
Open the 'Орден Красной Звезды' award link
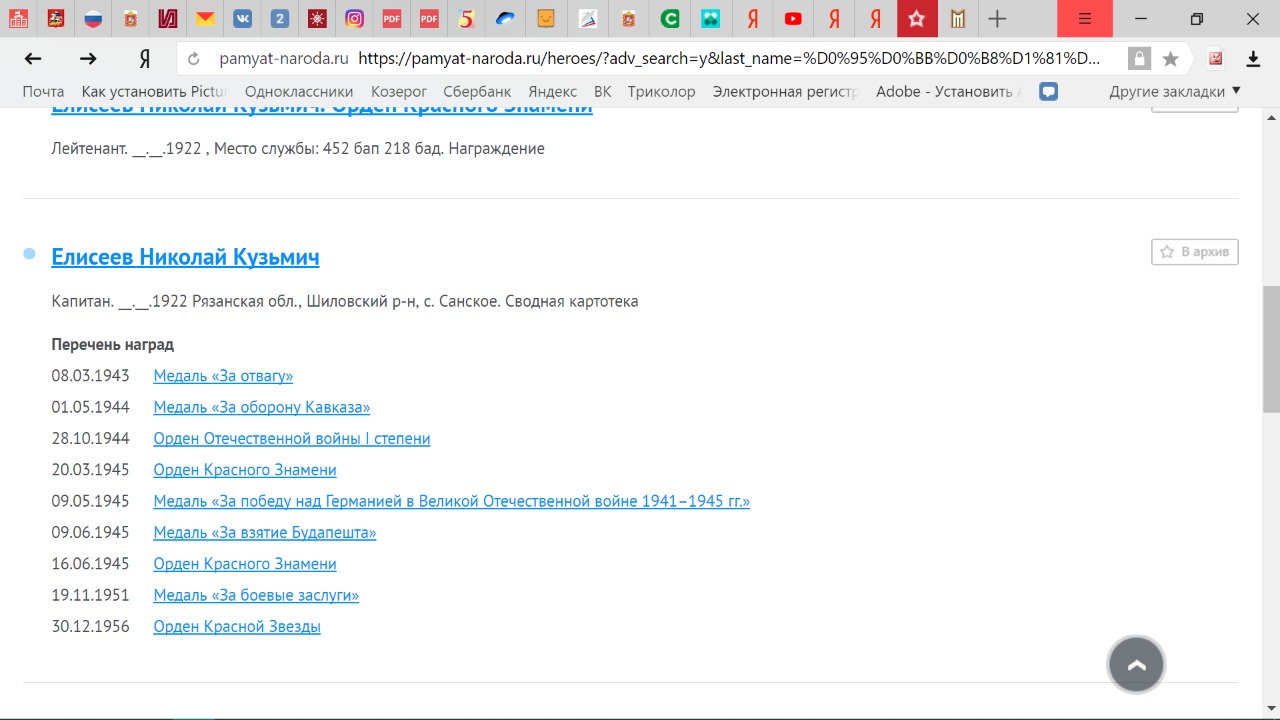pyautogui.click(x=237, y=627)
